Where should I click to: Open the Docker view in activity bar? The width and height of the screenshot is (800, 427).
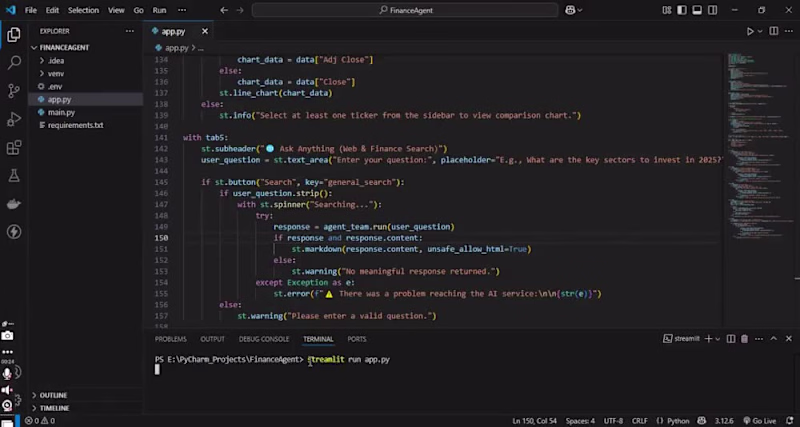click(x=14, y=204)
